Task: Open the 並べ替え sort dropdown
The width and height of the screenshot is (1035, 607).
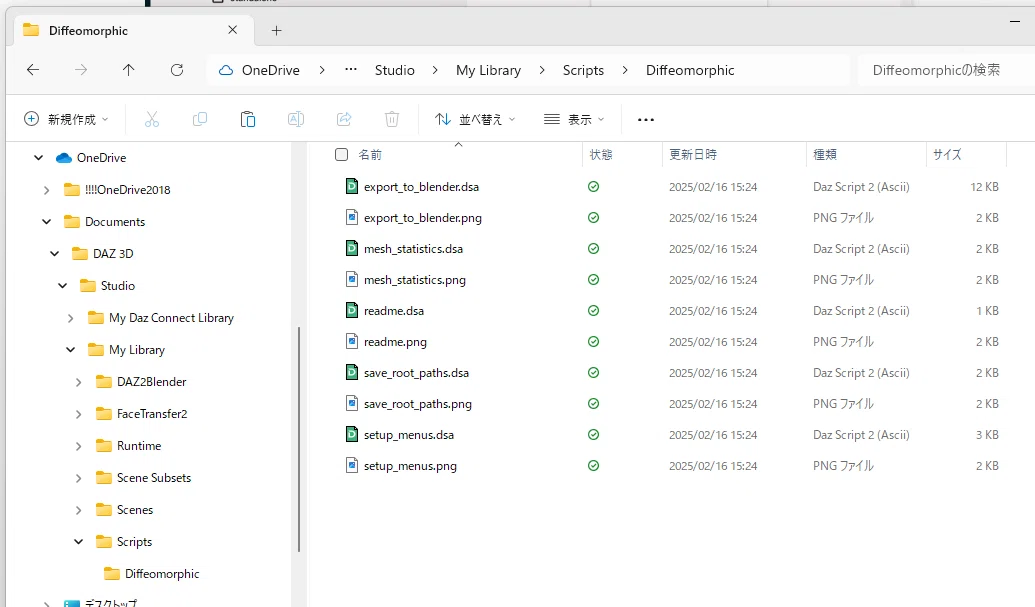Action: coord(475,119)
